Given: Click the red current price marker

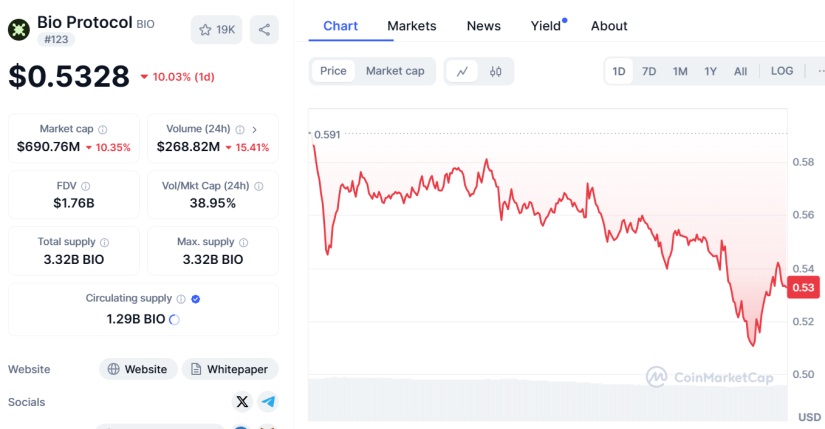Looking at the screenshot, I should point(803,288).
